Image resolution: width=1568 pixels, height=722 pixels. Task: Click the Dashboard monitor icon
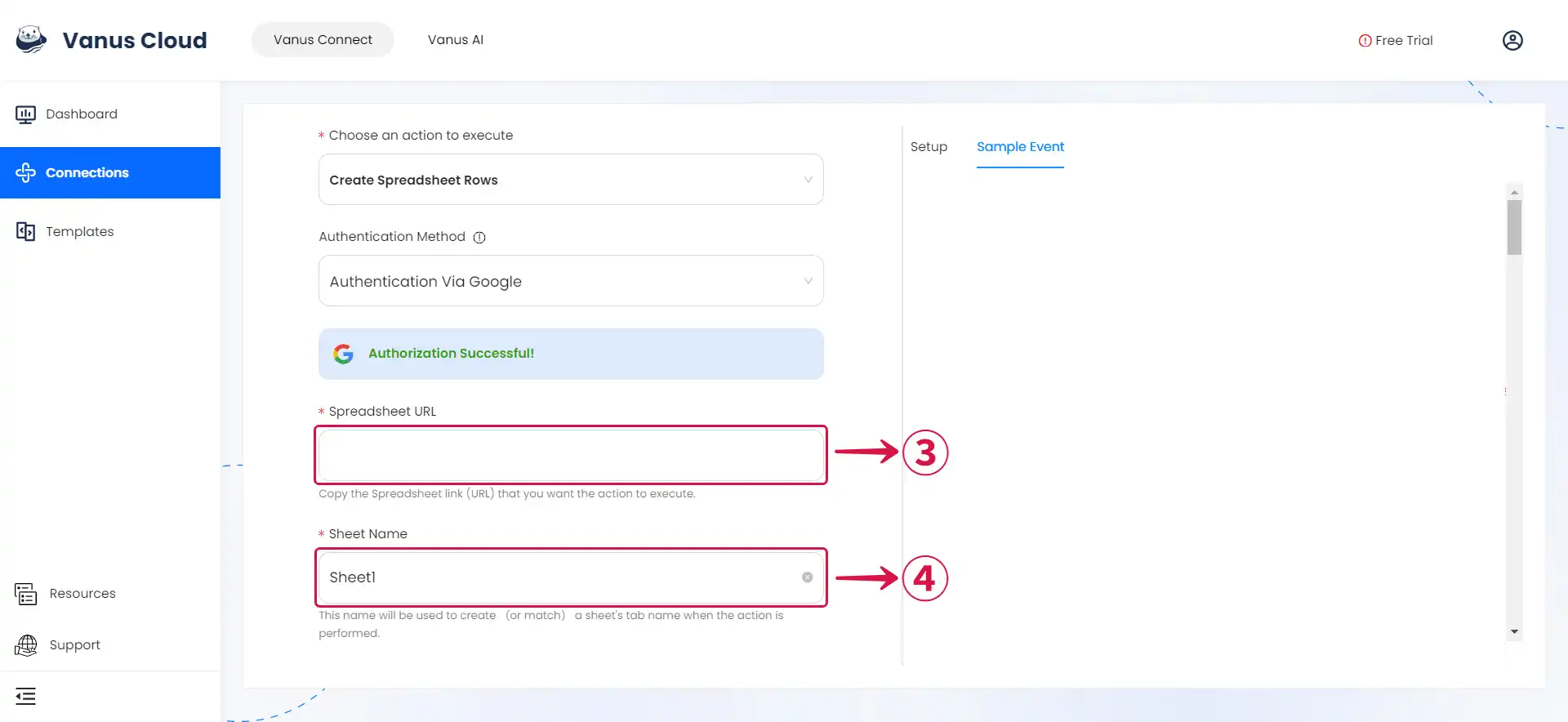point(25,114)
